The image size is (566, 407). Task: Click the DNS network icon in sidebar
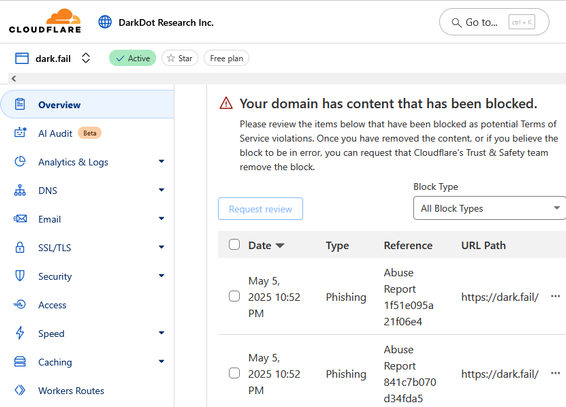20,190
